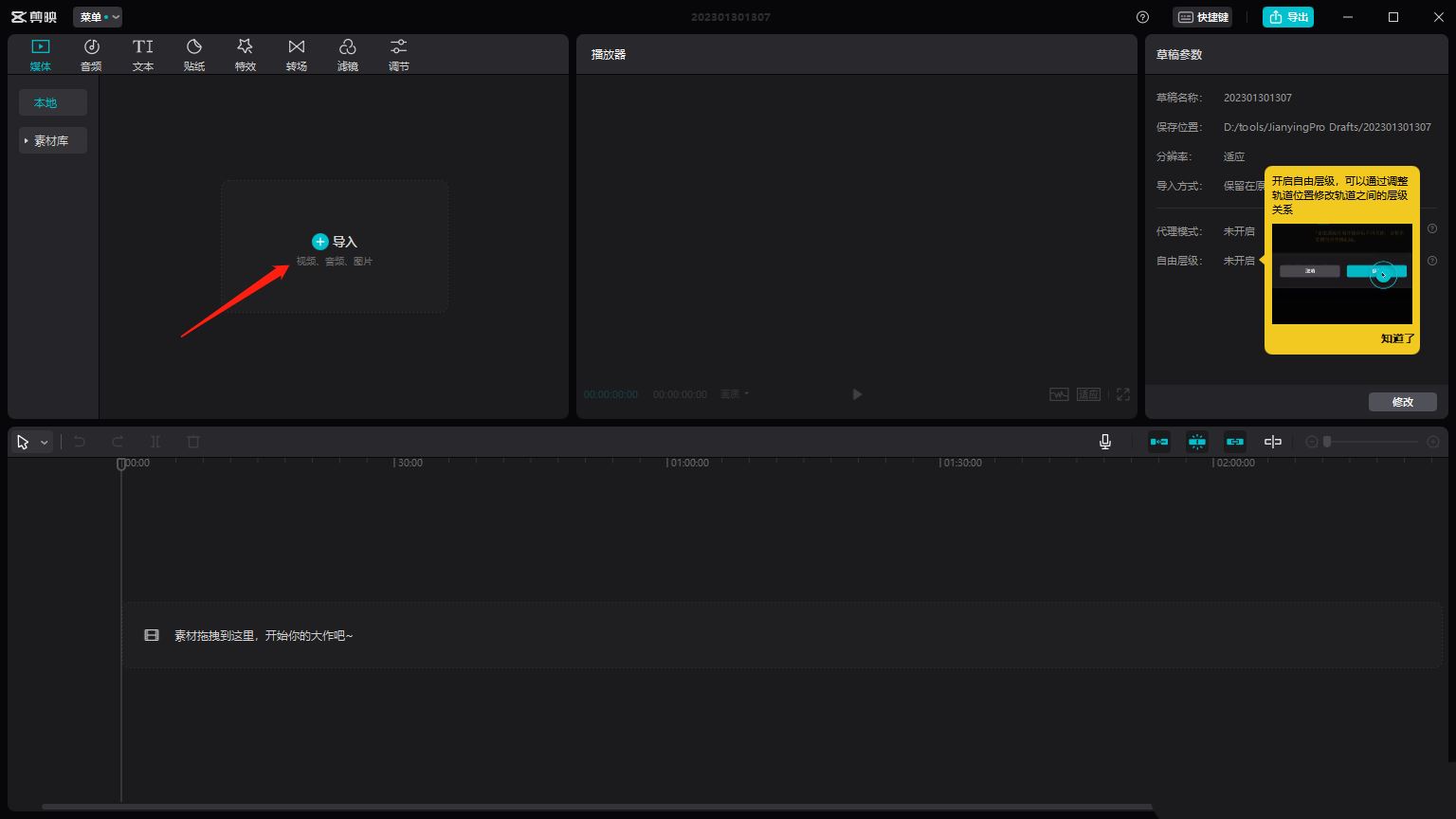Click the delete trash icon in timeline toolbar
Viewport: 1456px width, 819px height.
click(x=193, y=442)
